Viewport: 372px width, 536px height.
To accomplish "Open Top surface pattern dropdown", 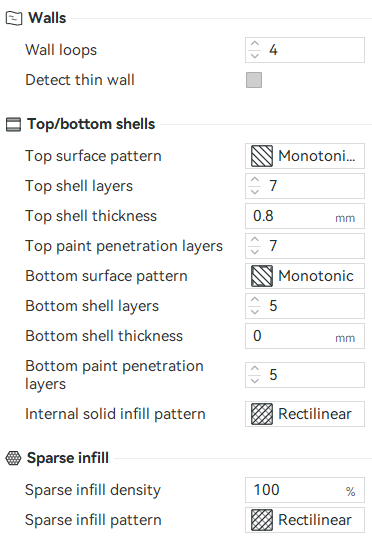I will tap(305, 156).
